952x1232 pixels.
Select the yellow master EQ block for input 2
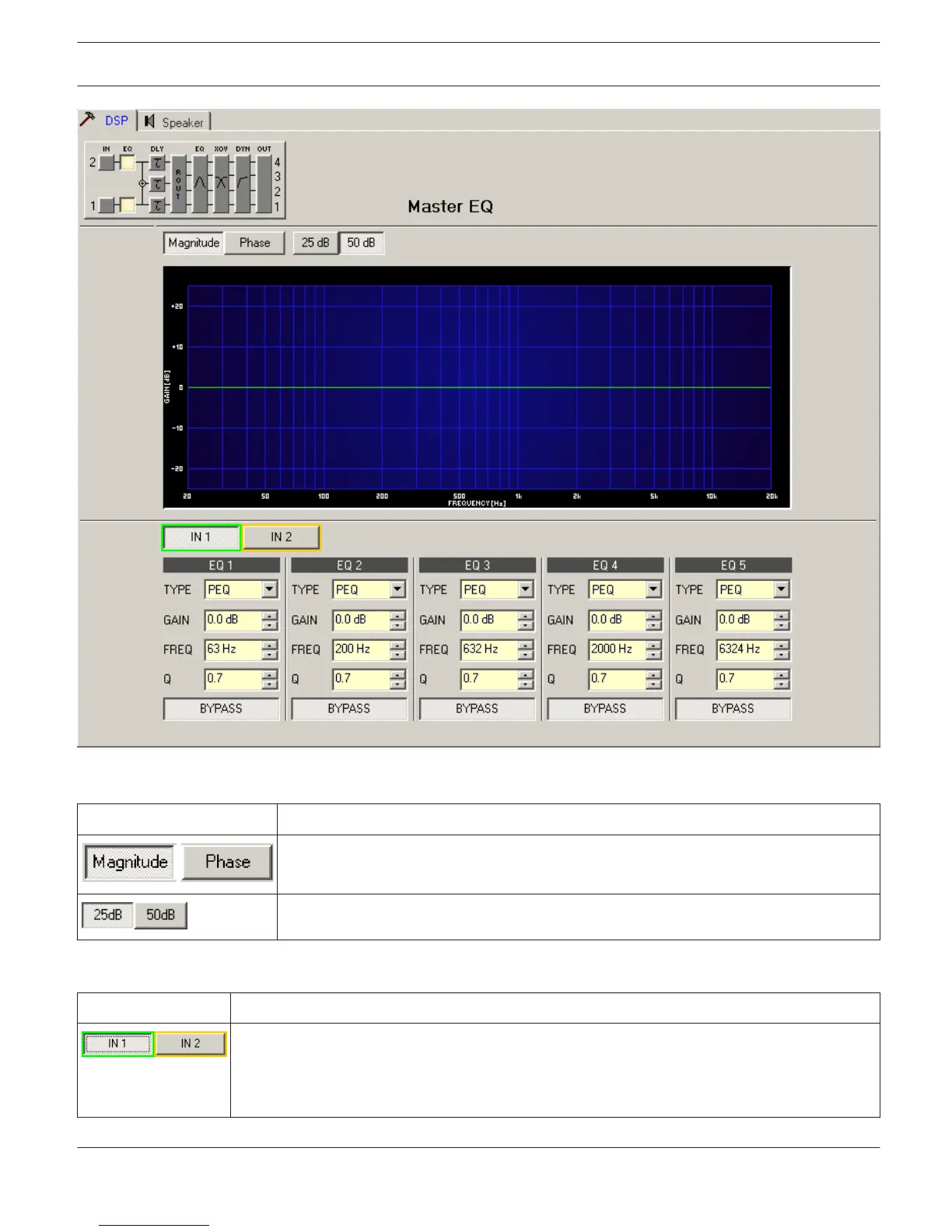(128, 163)
